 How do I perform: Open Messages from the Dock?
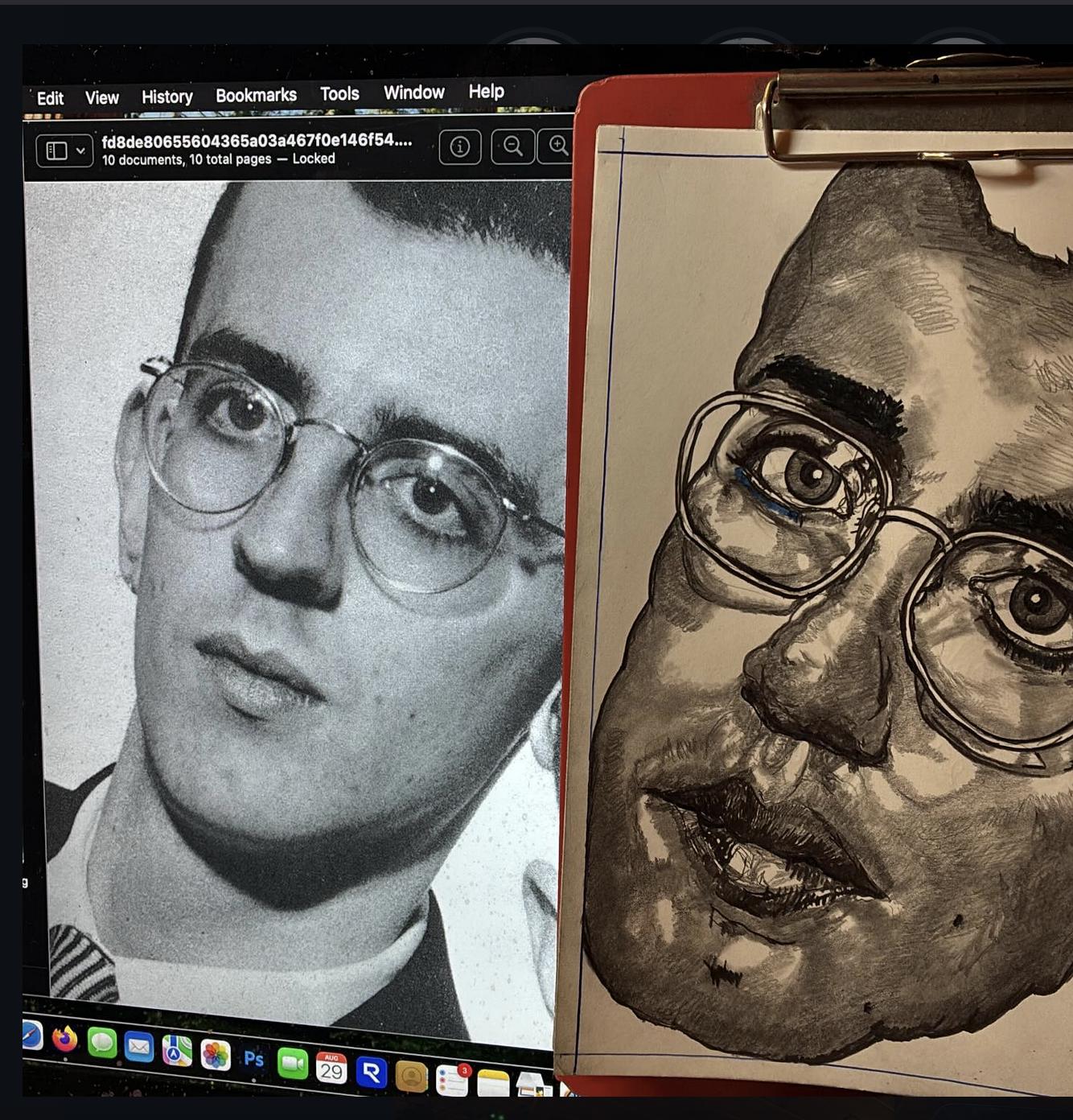(x=100, y=1046)
